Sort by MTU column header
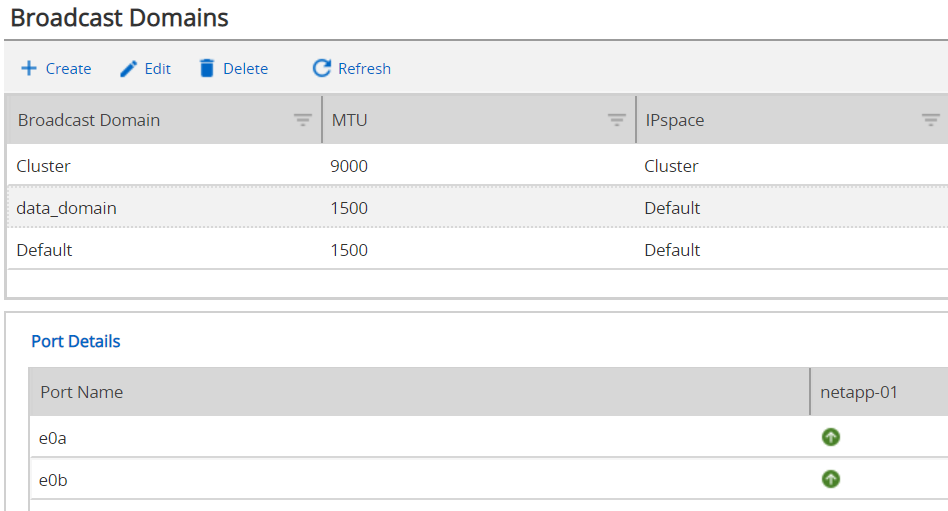 click(x=349, y=120)
